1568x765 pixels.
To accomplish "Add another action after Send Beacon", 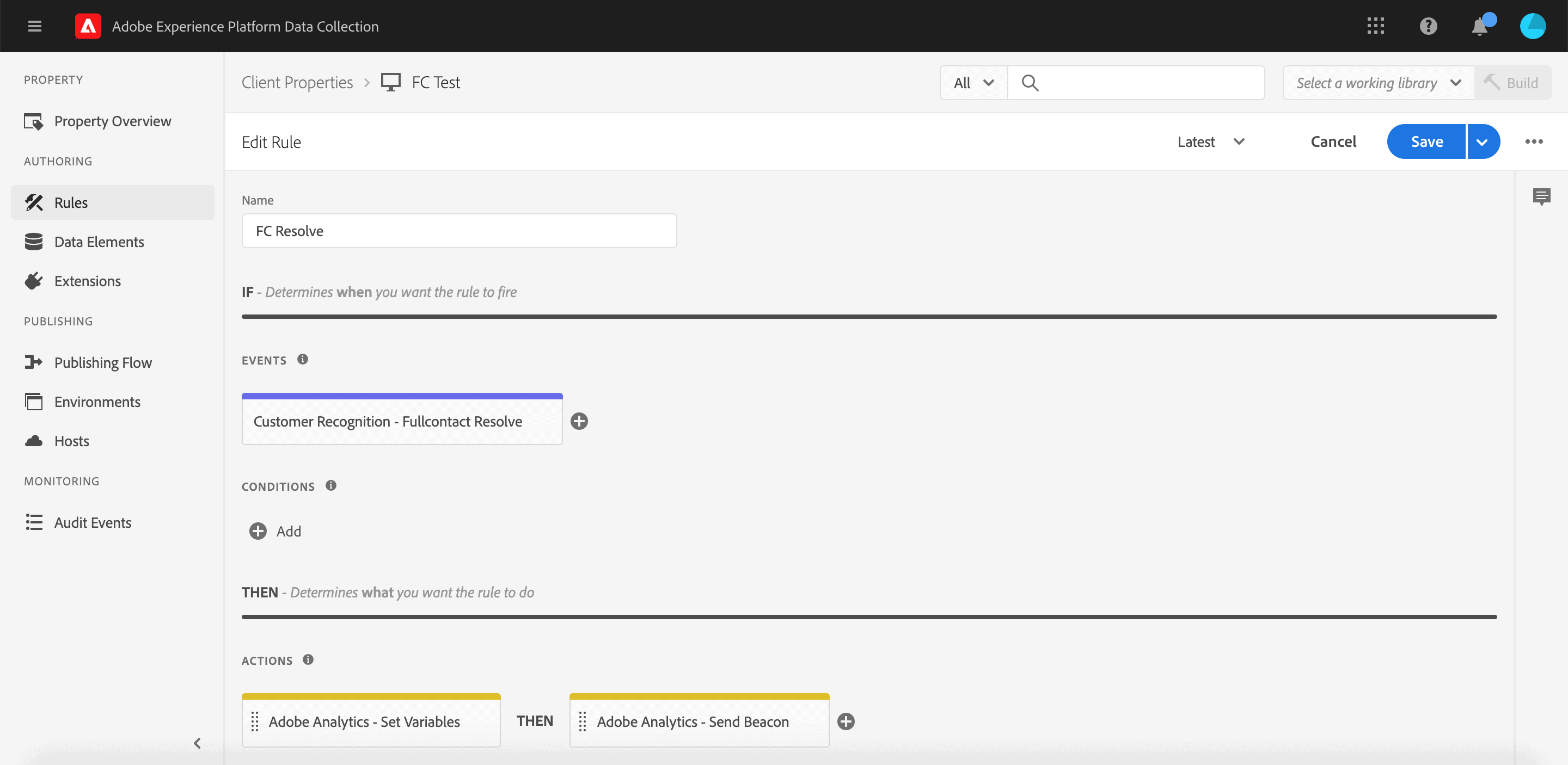I will (x=846, y=722).
